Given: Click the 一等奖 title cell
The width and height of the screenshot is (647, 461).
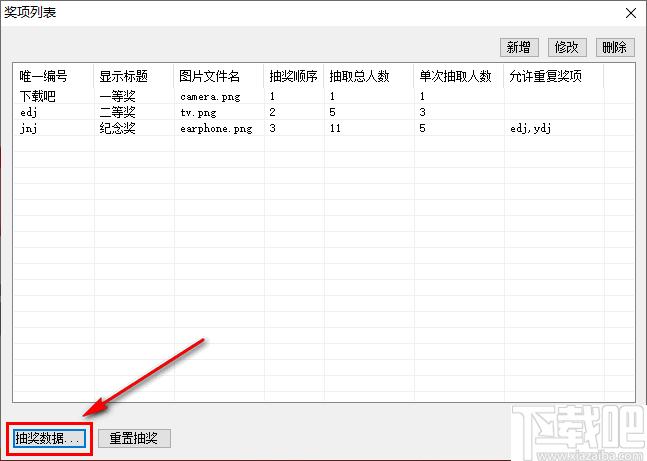Looking at the screenshot, I should [118, 96].
